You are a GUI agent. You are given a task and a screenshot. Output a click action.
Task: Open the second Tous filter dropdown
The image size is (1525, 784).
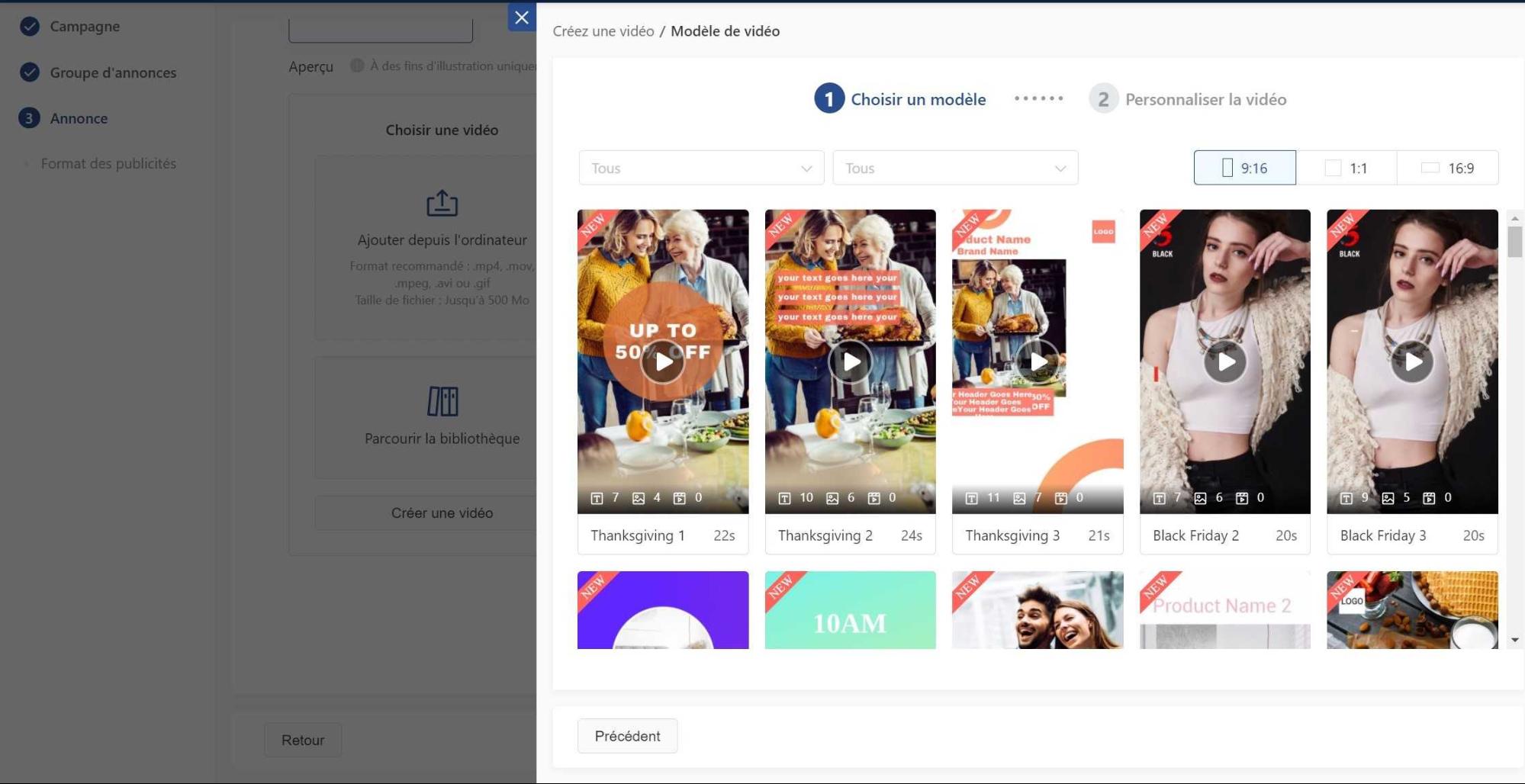(x=955, y=168)
